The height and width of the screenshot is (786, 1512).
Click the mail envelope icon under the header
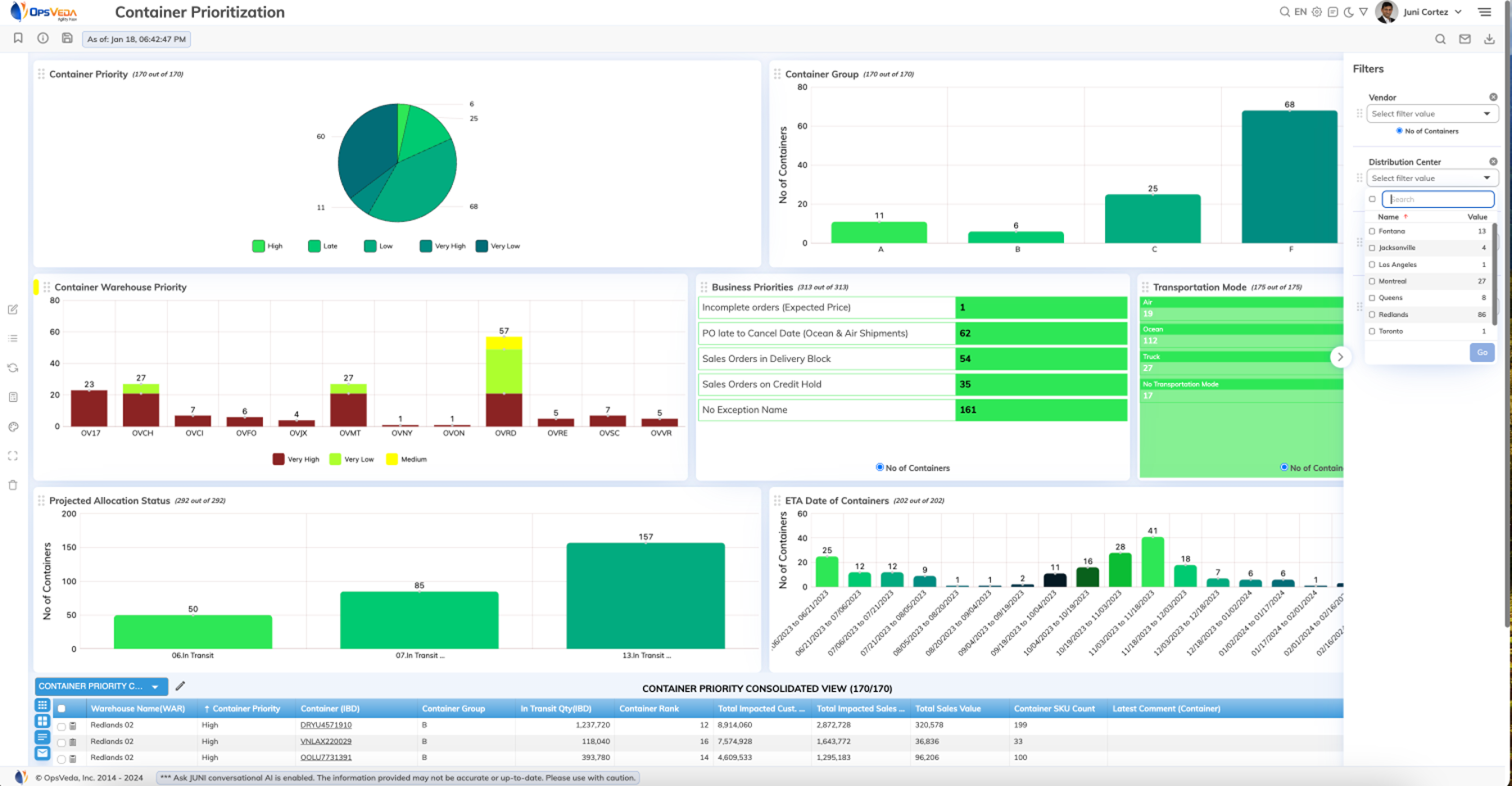click(x=1464, y=39)
